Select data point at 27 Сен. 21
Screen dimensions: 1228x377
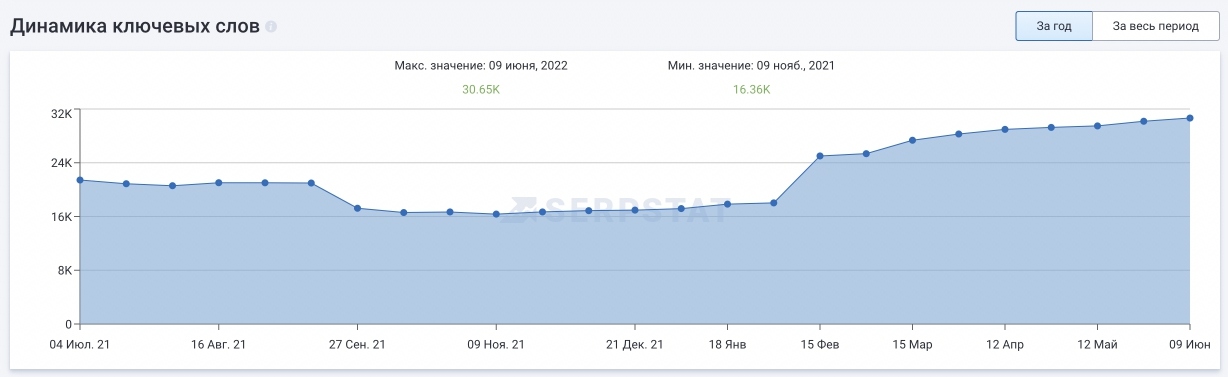(357, 208)
